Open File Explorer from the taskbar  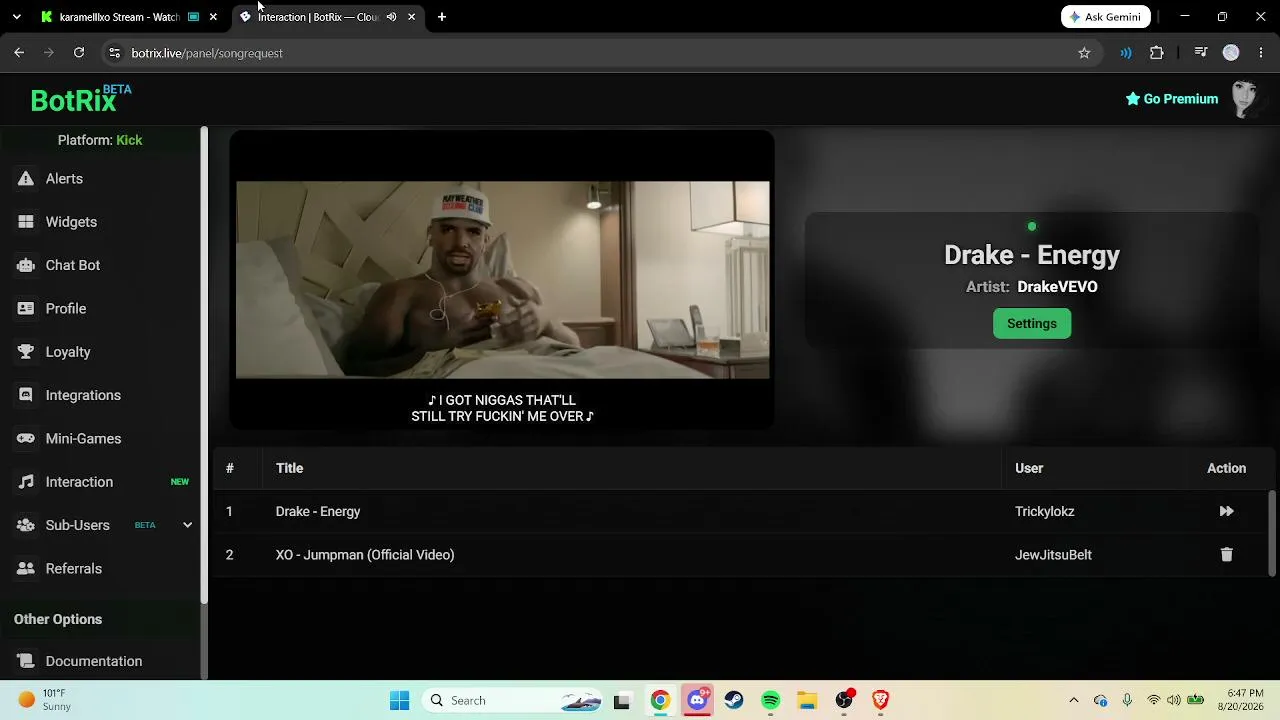[x=807, y=700]
